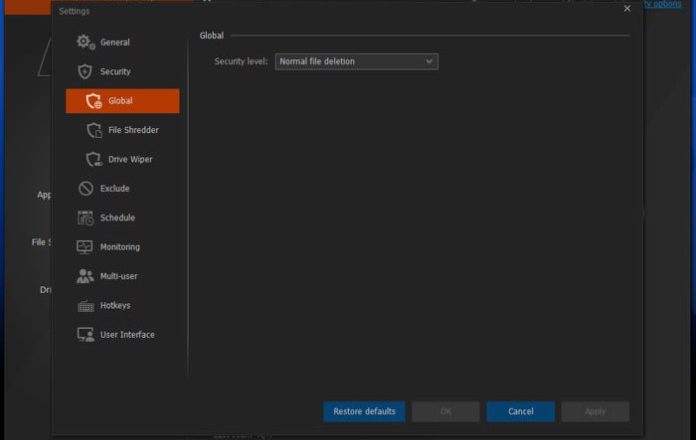Select the 'Security' text label in sidebar
The image size is (696, 440).
[115, 72]
